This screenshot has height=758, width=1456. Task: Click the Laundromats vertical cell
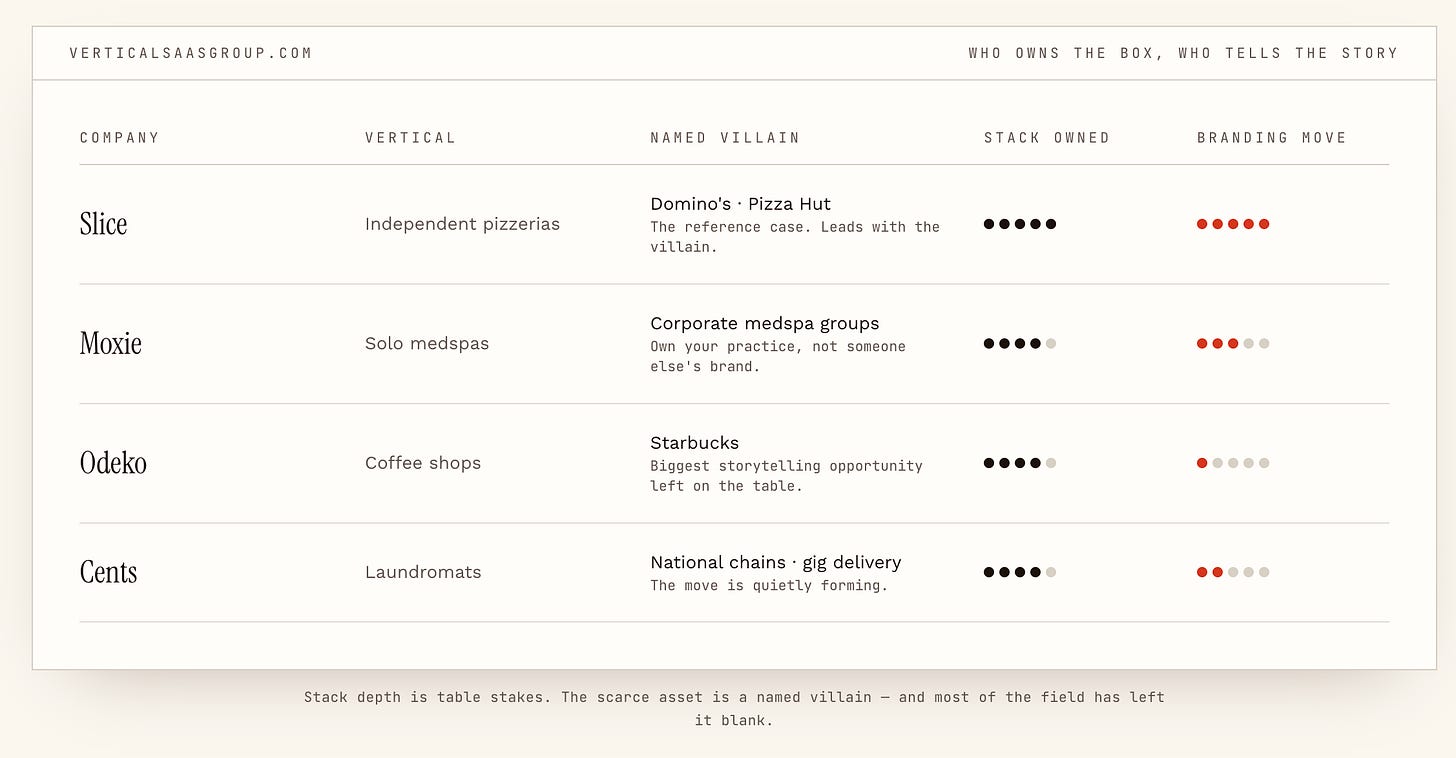click(x=423, y=572)
